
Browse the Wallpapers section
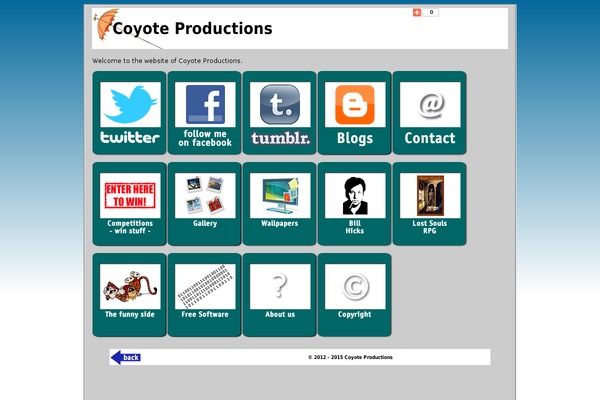tap(280, 203)
